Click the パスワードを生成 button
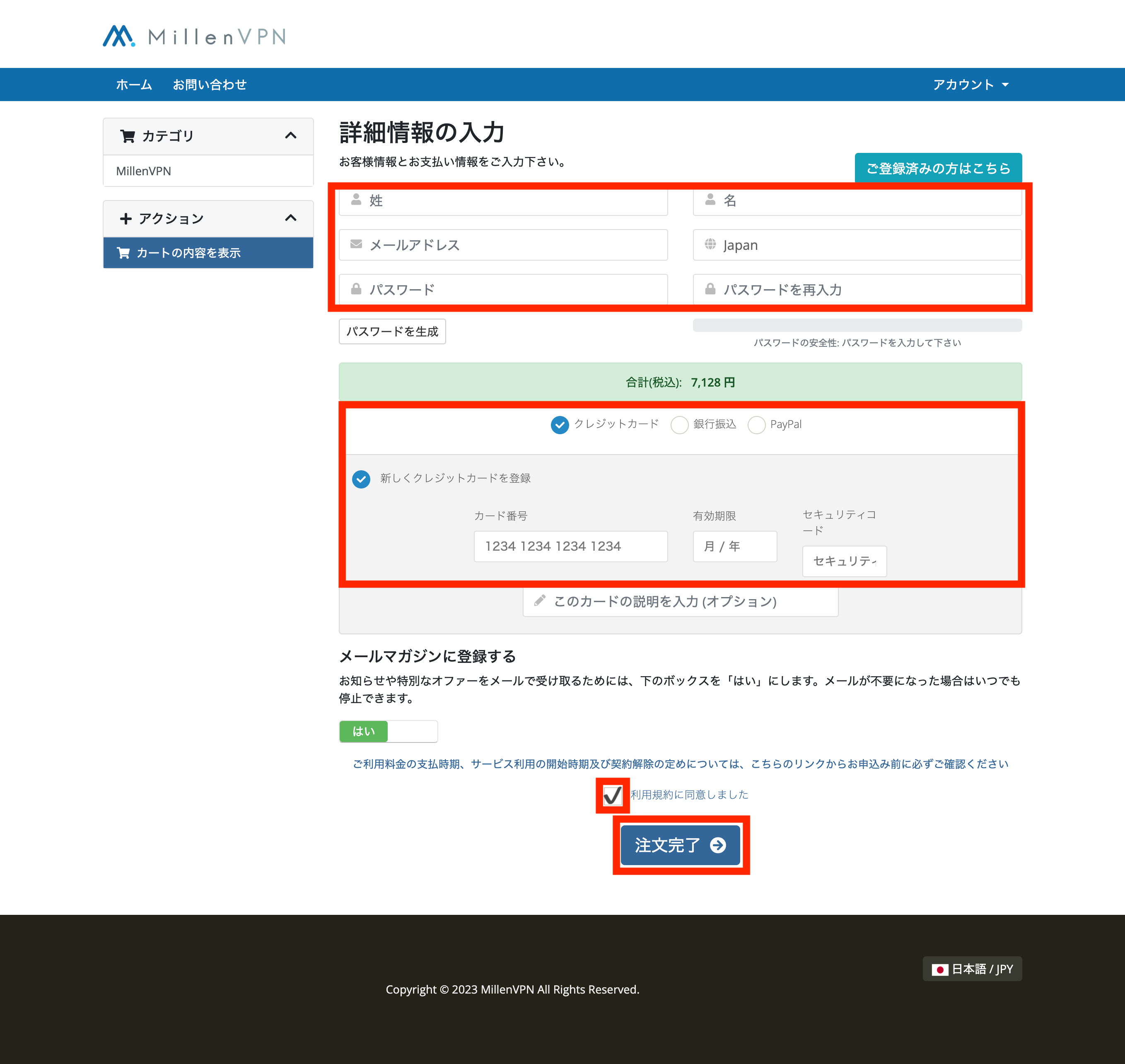 pyautogui.click(x=392, y=331)
